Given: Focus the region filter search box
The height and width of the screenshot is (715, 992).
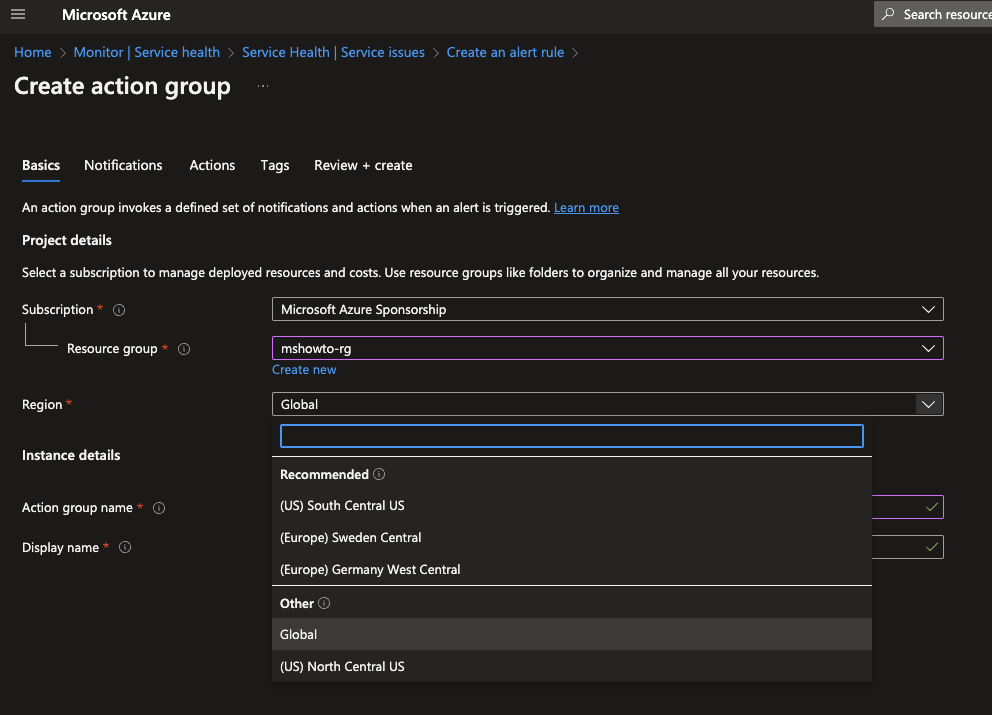Looking at the screenshot, I should [x=571, y=436].
